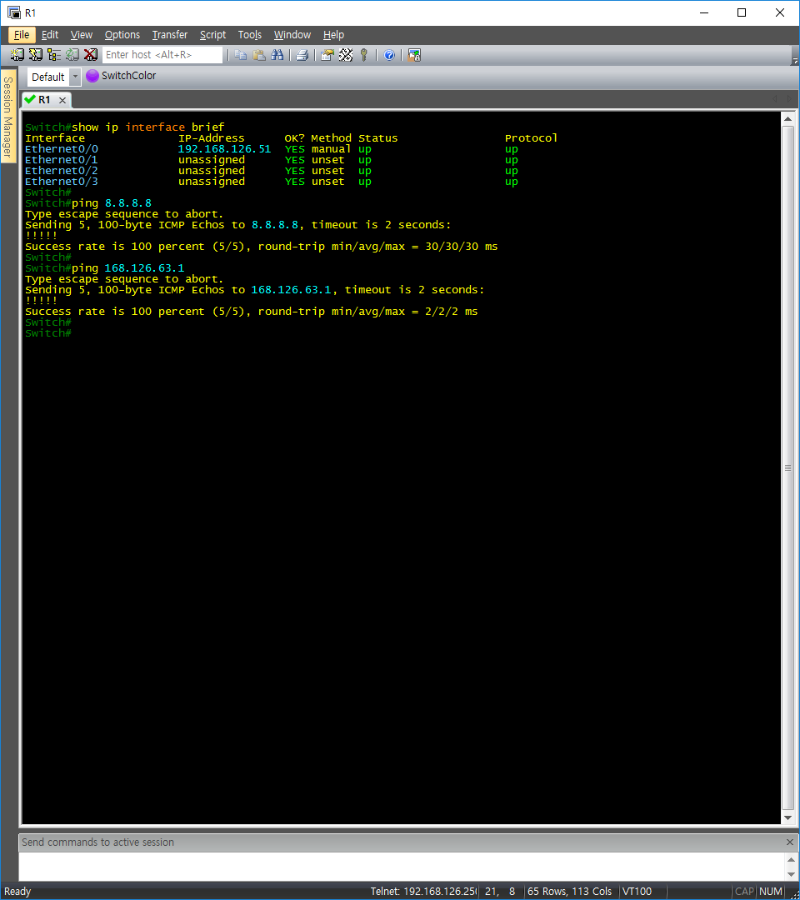
Task: Click the Public Key Assistant key icon
Action: pyautogui.click(x=364, y=55)
